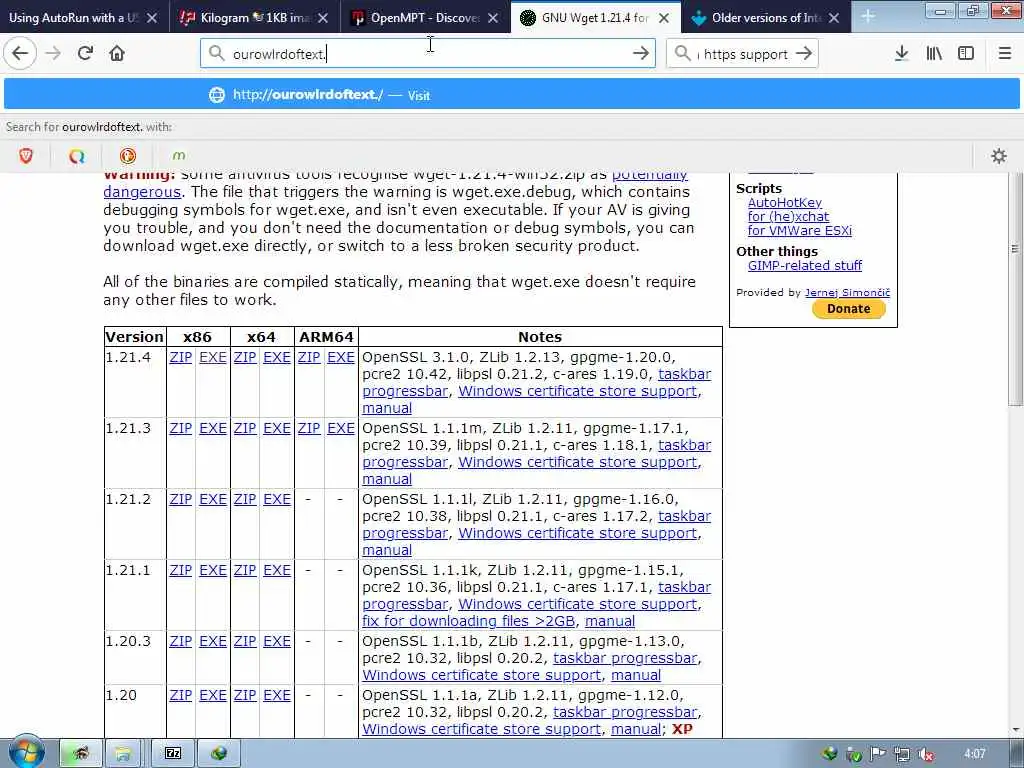Image resolution: width=1024 pixels, height=768 pixels.
Task: Open the GIMP-related stuff link
Action: pos(805,265)
